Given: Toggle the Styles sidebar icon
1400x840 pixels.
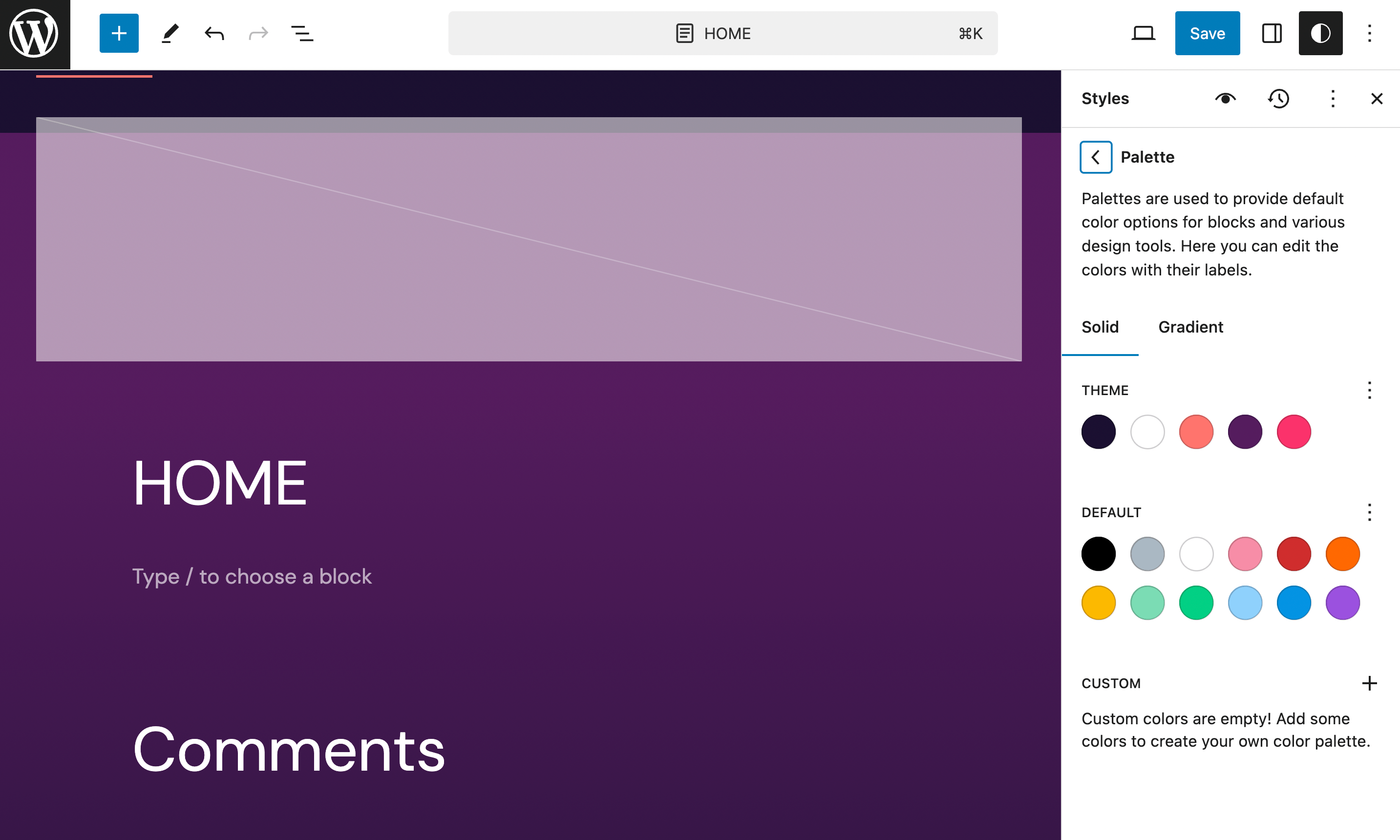Looking at the screenshot, I should point(1320,33).
